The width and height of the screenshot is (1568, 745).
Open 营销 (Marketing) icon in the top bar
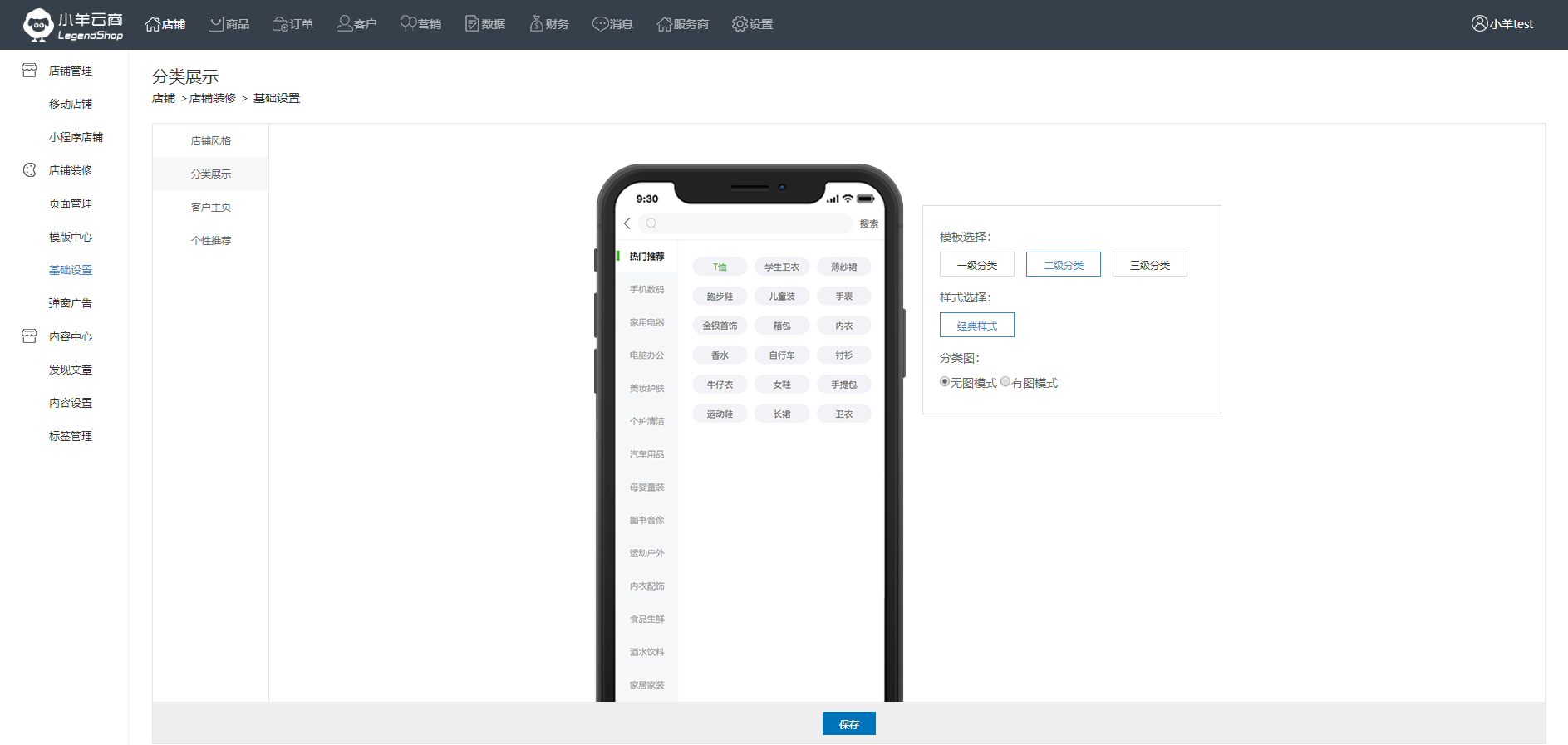[x=408, y=24]
